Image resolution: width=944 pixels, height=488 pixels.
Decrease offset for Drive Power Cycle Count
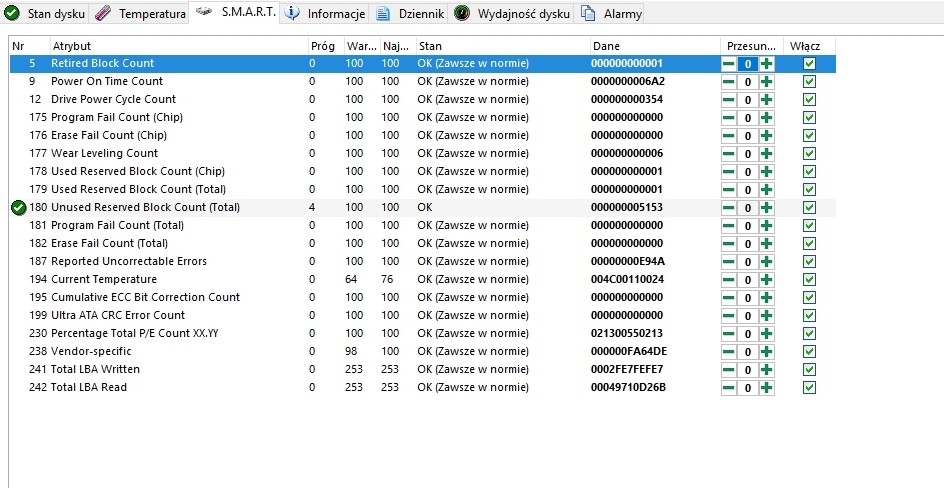click(728, 100)
